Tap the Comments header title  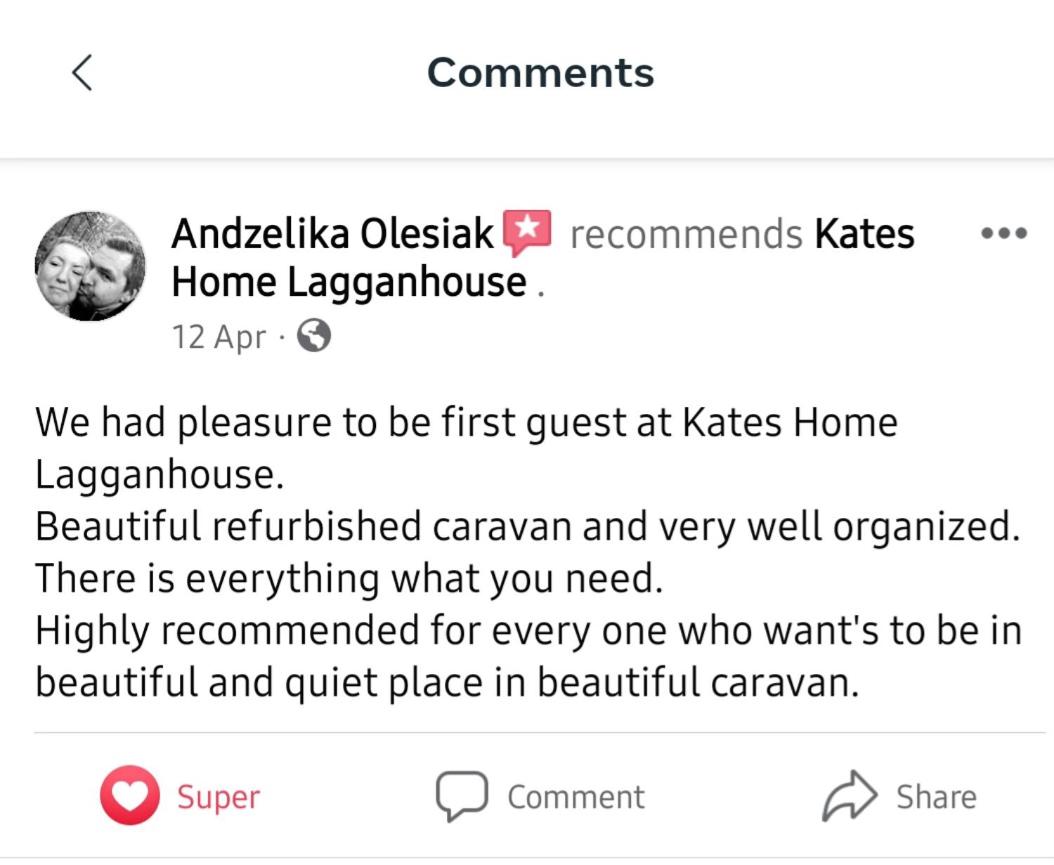tap(540, 73)
